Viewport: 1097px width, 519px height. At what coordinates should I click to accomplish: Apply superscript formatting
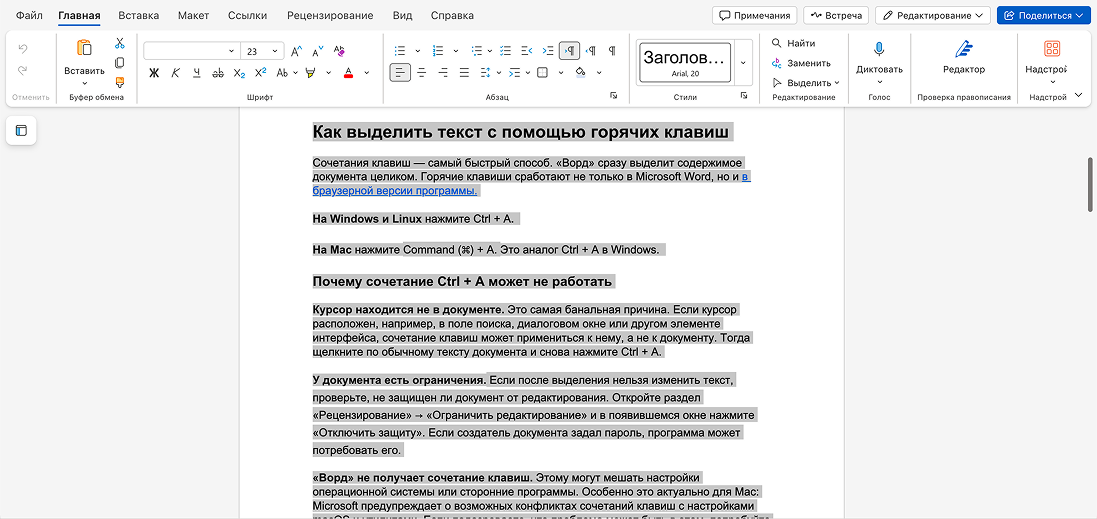(260, 72)
